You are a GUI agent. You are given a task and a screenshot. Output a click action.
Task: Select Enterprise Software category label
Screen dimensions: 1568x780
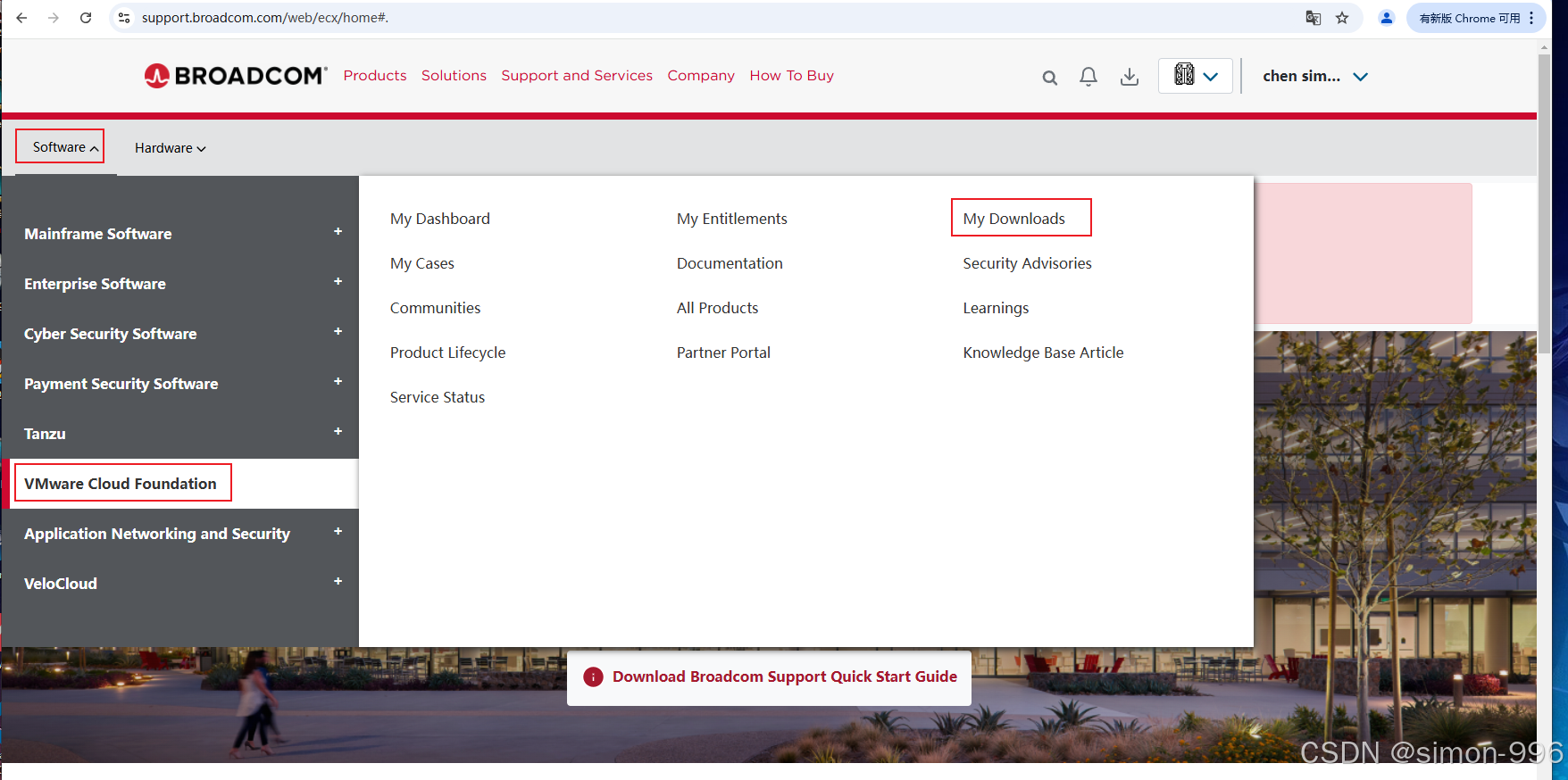coord(95,284)
